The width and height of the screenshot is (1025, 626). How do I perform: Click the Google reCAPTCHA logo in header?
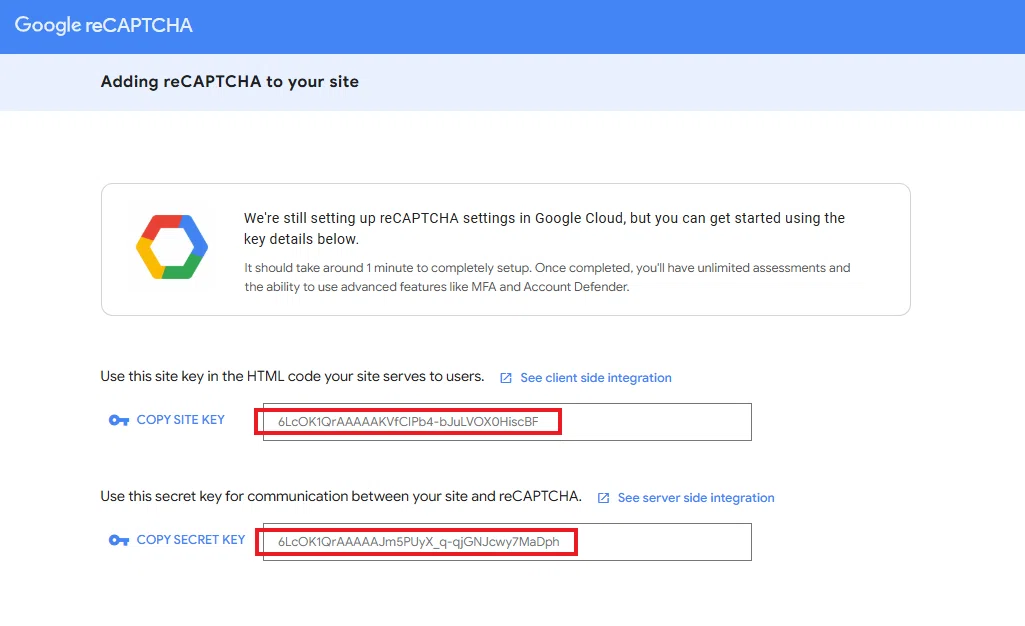(103, 25)
